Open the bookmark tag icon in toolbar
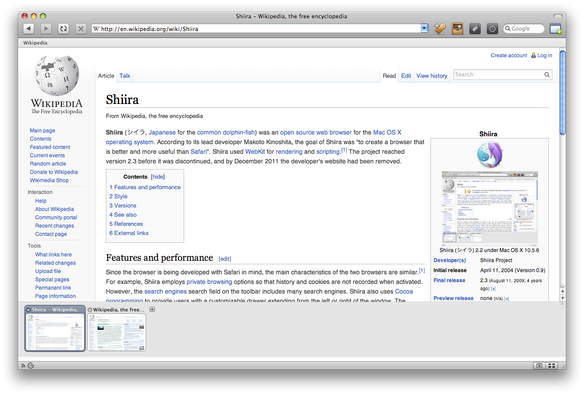Image resolution: width=584 pixels, height=394 pixels. (x=440, y=29)
